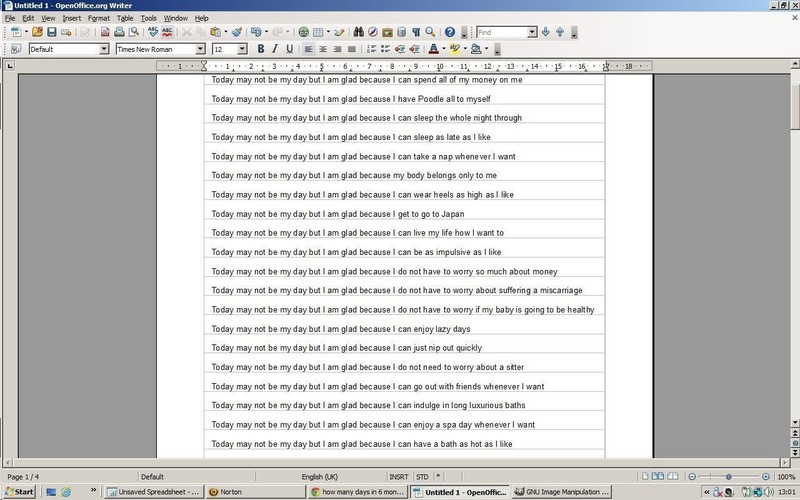Viewport: 800px width, 500px height.
Task: Toggle Bold formatting
Action: pos(261,48)
